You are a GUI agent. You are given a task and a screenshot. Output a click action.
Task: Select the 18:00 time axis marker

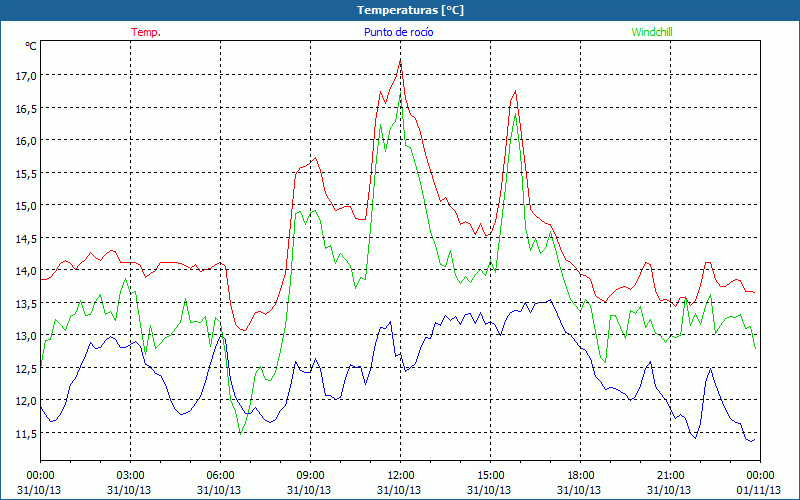tap(580, 475)
